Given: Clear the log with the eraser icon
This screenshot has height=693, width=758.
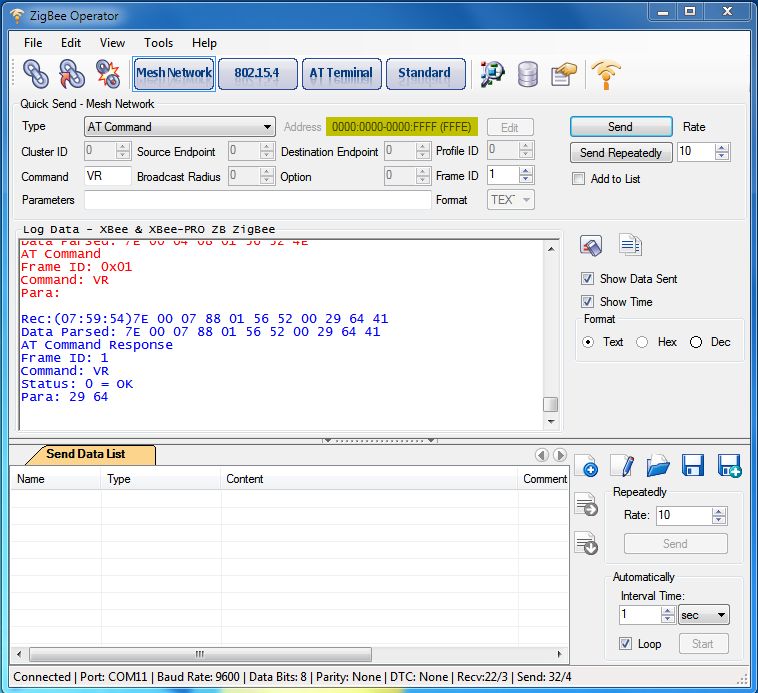Looking at the screenshot, I should 591,245.
